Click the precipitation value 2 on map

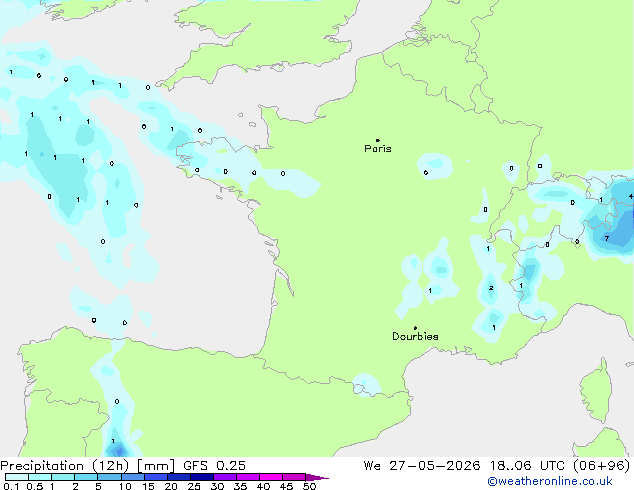click(x=491, y=288)
